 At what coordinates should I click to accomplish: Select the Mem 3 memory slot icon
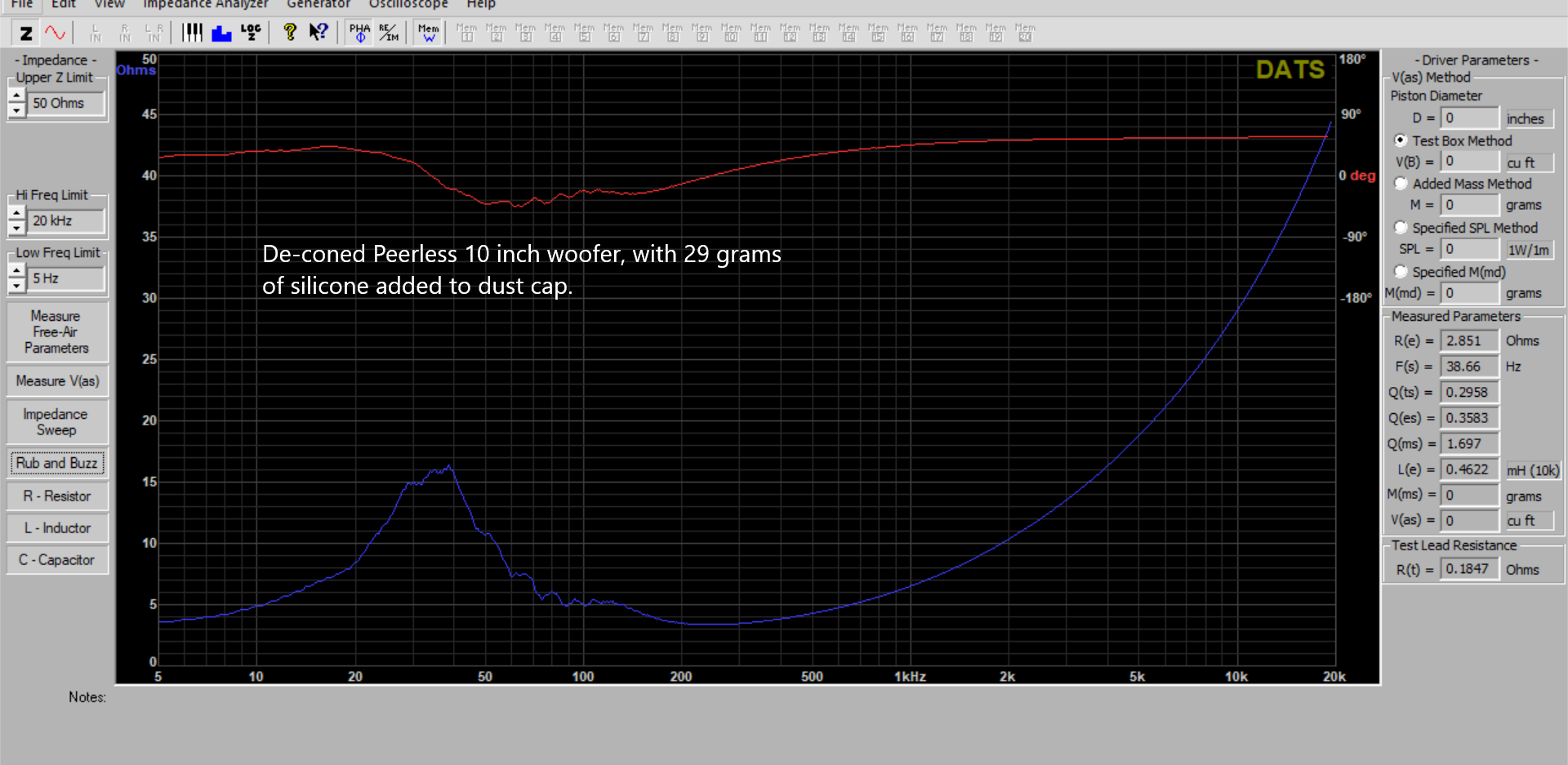525,33
